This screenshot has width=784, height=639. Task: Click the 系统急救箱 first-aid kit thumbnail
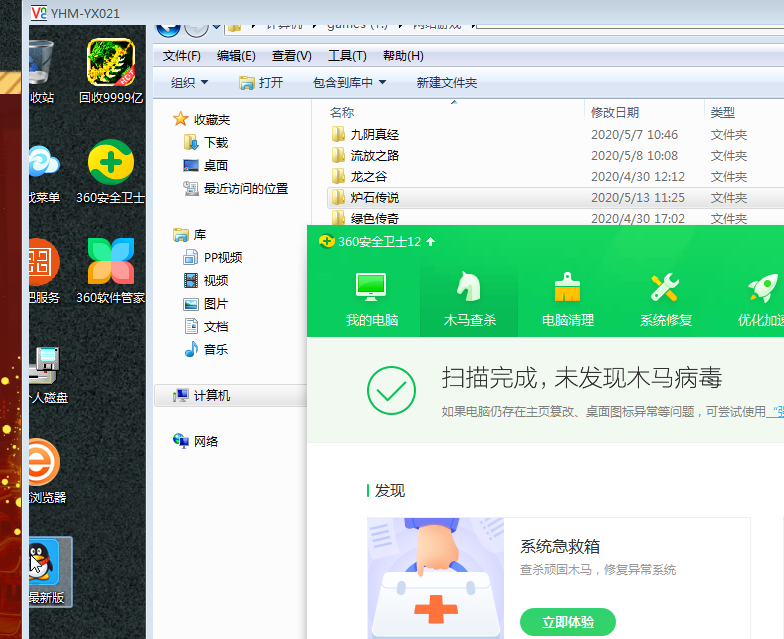pos(436,578)
